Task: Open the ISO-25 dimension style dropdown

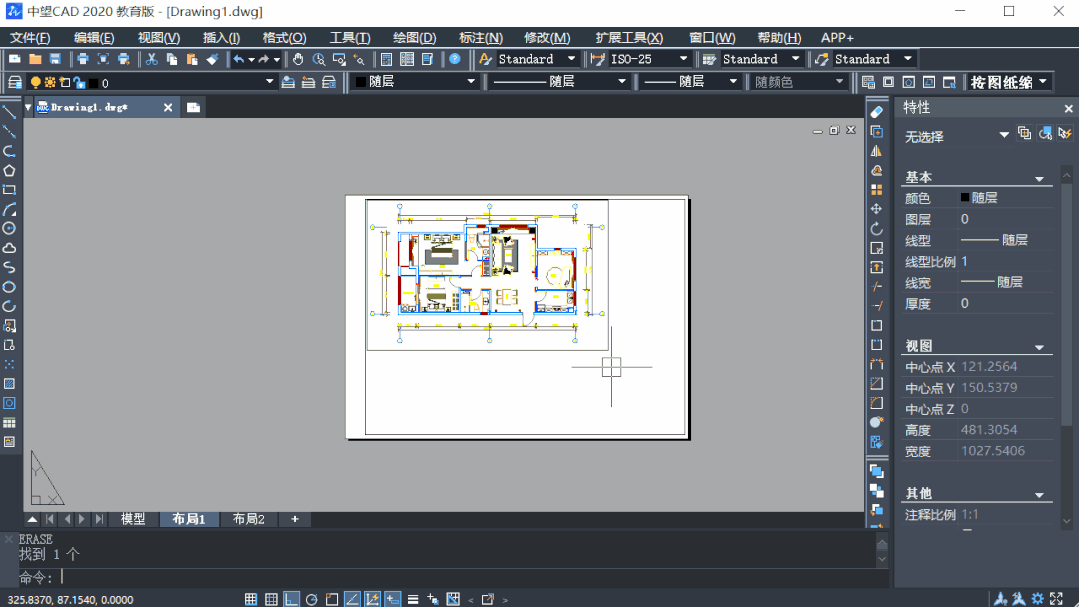Action: point(683,59)
